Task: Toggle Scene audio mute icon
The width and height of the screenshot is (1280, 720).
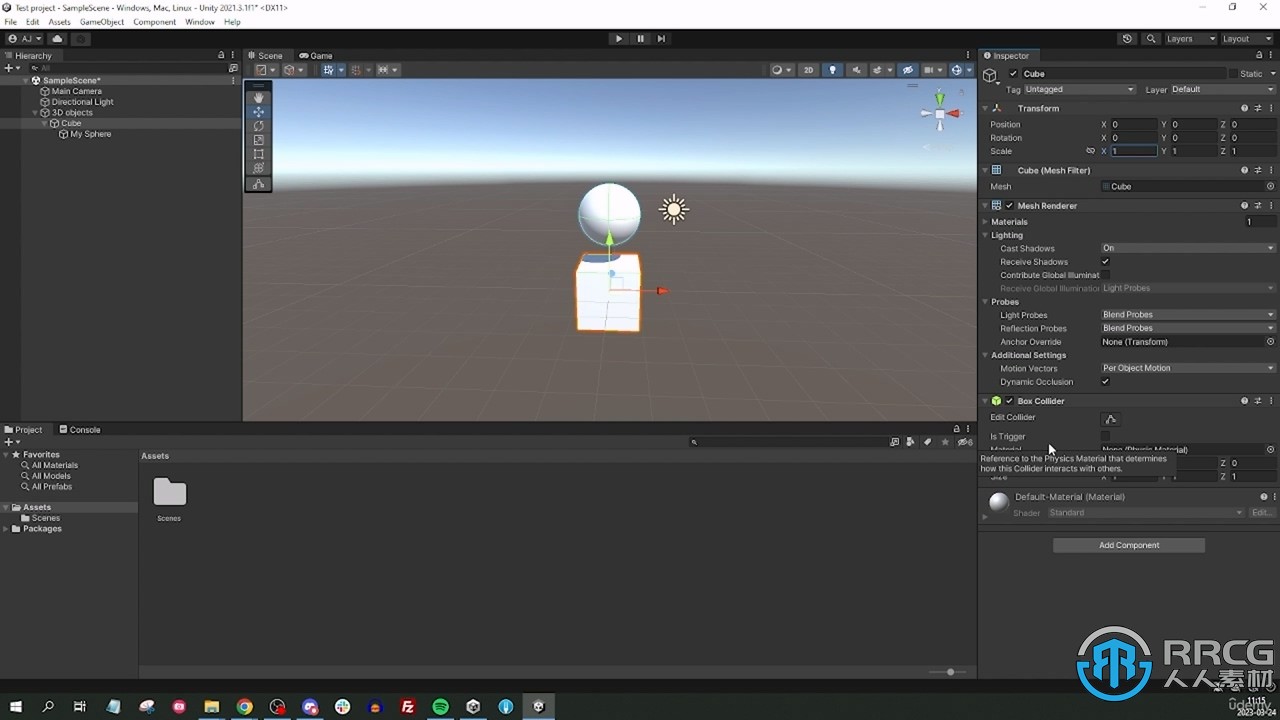Action: [855, 70]
